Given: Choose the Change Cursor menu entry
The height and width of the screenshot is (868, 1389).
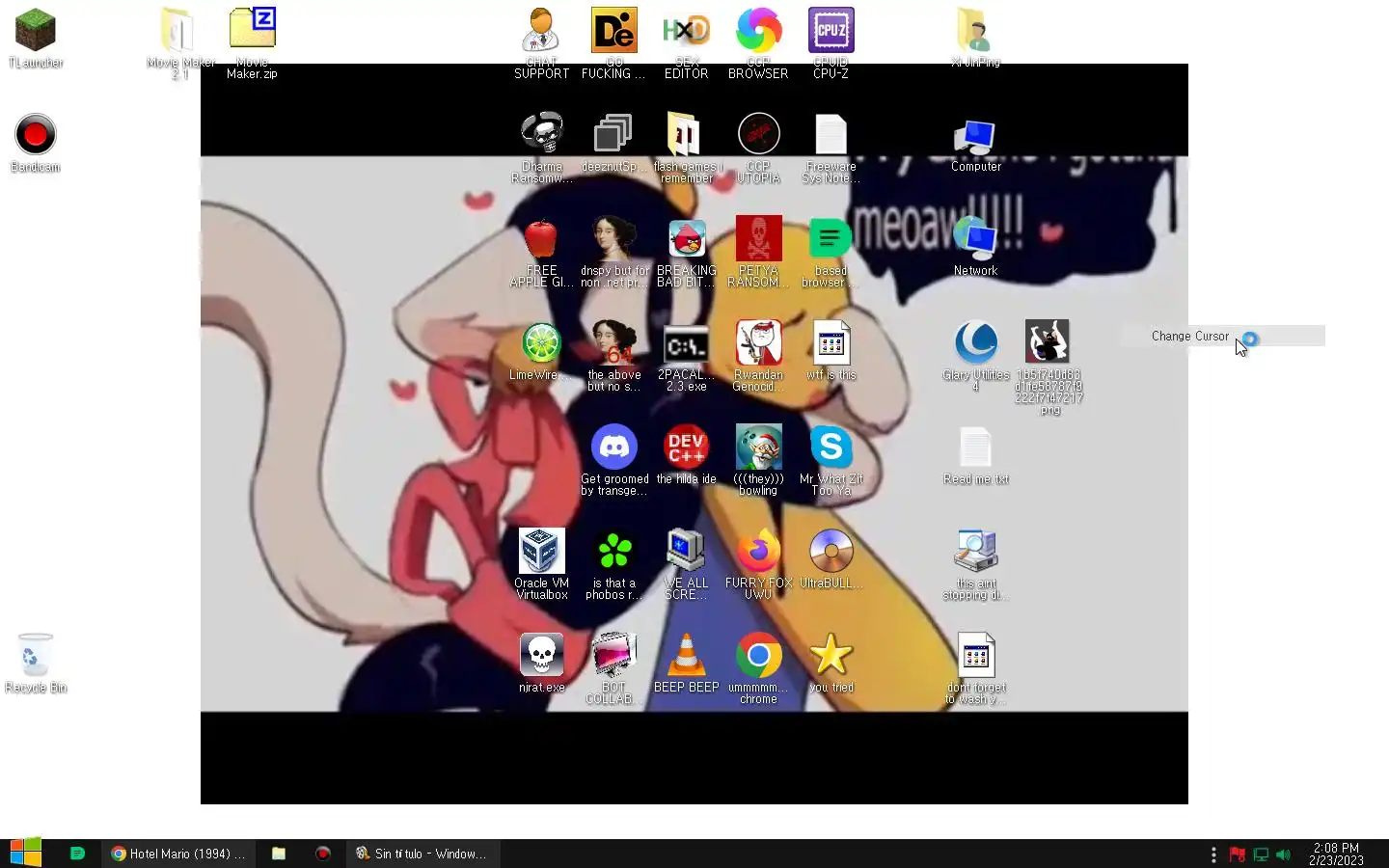Looking at the screenshot, I should (x=1223, y=336).
